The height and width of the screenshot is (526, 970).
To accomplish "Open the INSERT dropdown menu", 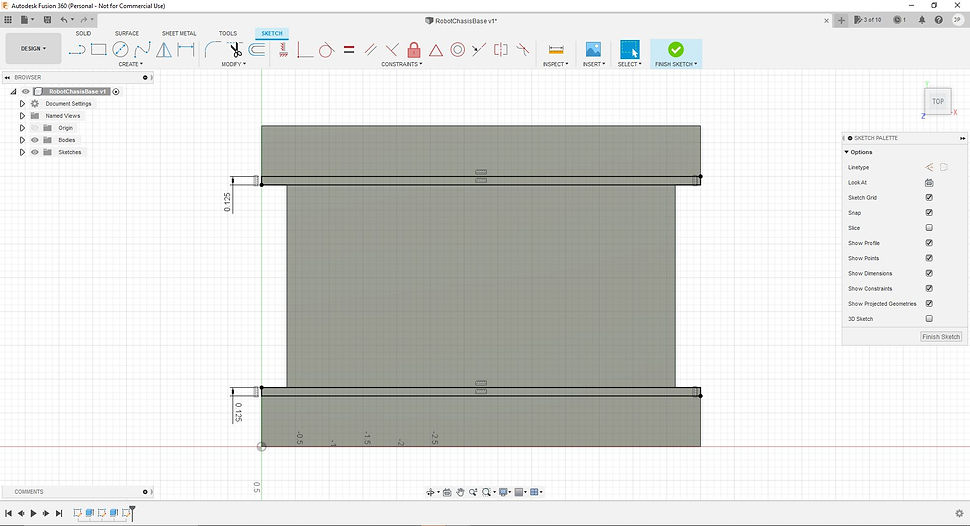I will point(594,64).
